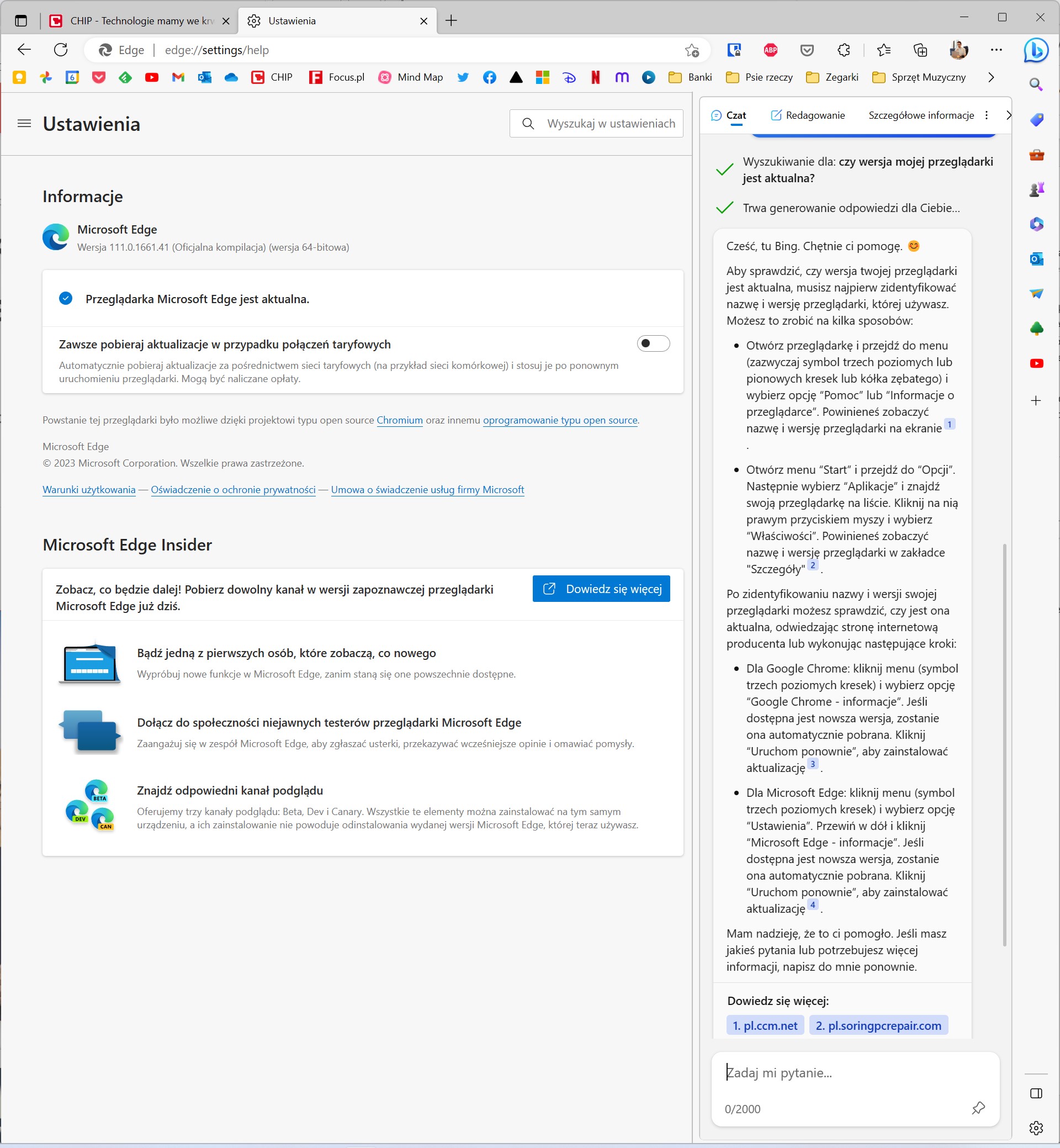Open the settings hamburger menu
This screenshot has height=1148, width=1060.
pos(24,124)
